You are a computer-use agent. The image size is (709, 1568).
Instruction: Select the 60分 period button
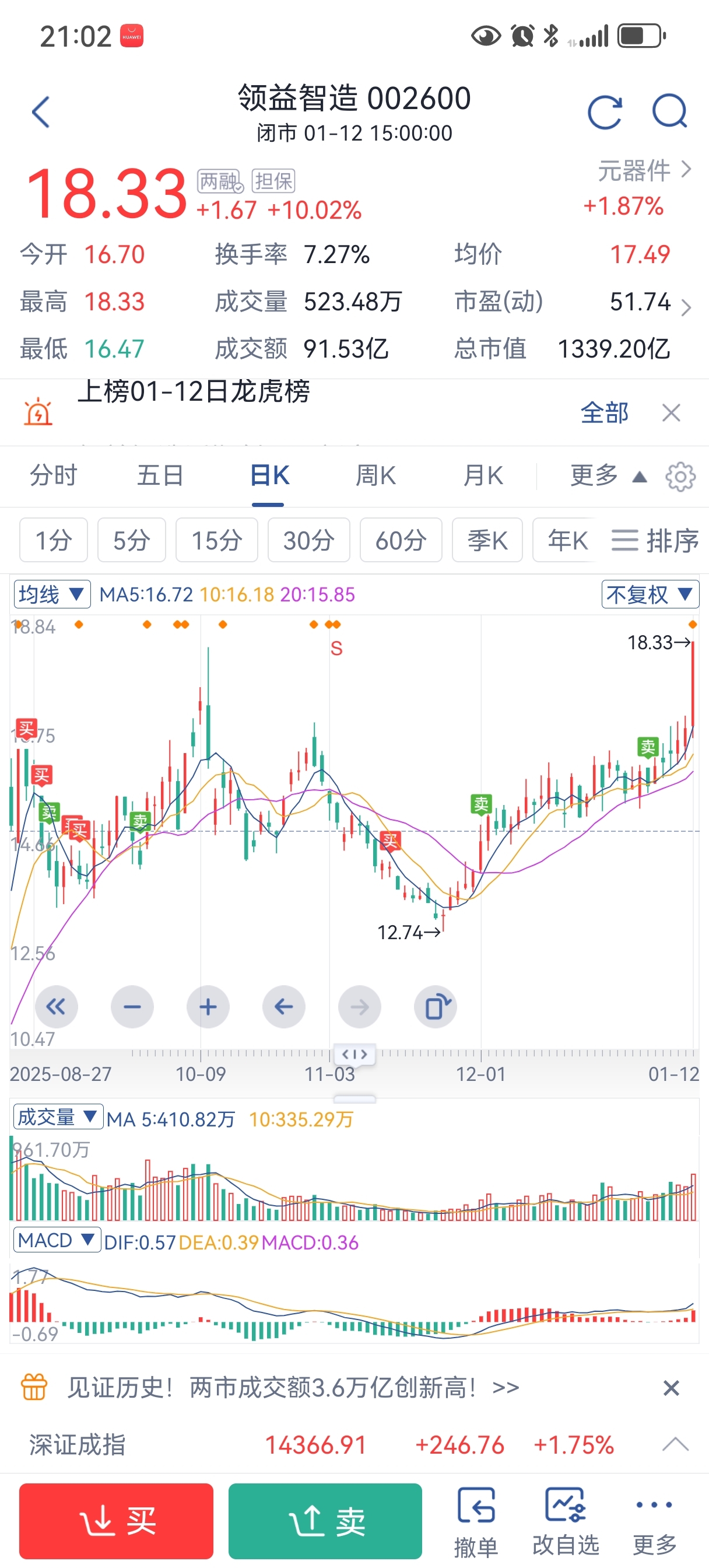coord(401,540)
